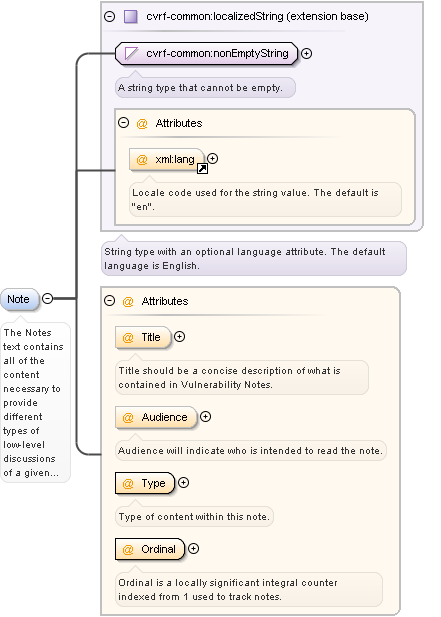Expand the xml:lang attribute
Screen dimensions: 441x617
coord(212,159)
